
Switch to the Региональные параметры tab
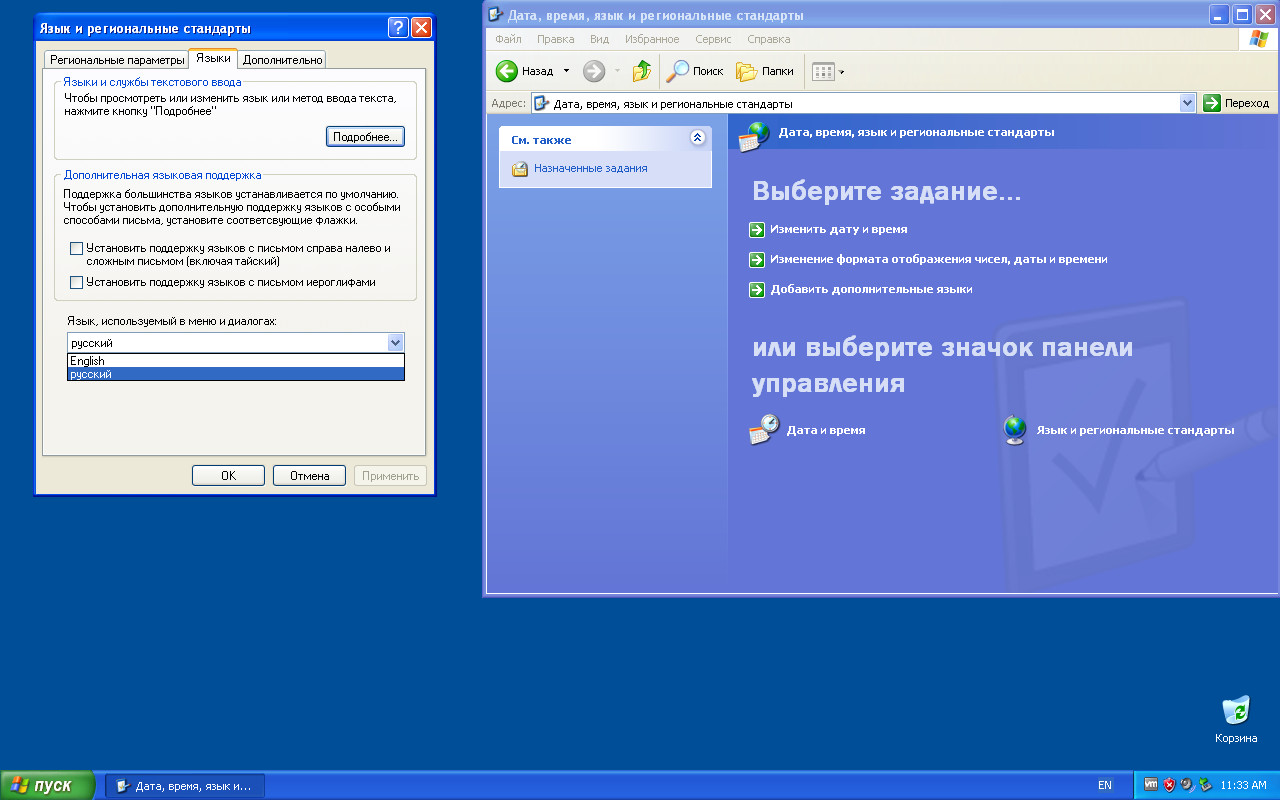(x=118, y=60)
